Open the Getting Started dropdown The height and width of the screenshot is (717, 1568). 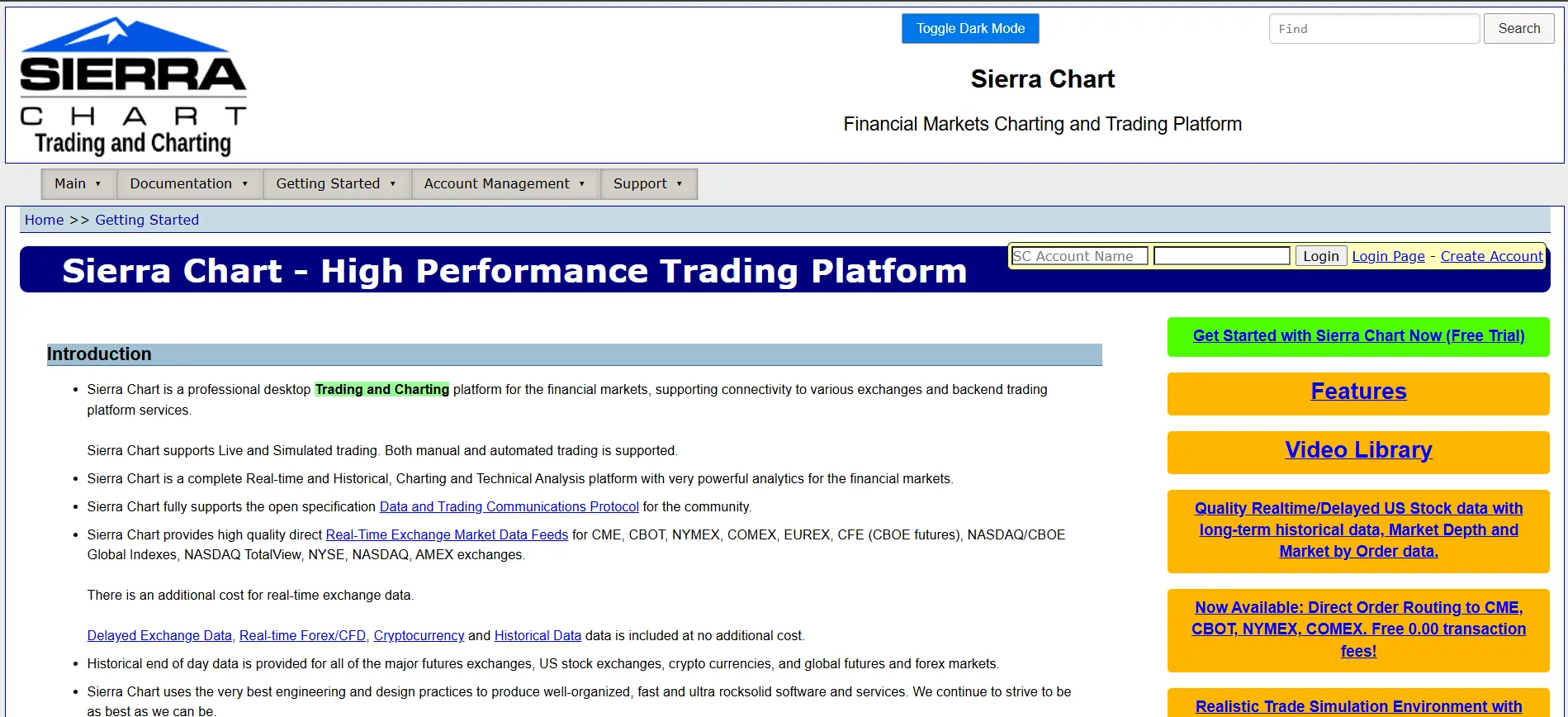click(336, 183)
